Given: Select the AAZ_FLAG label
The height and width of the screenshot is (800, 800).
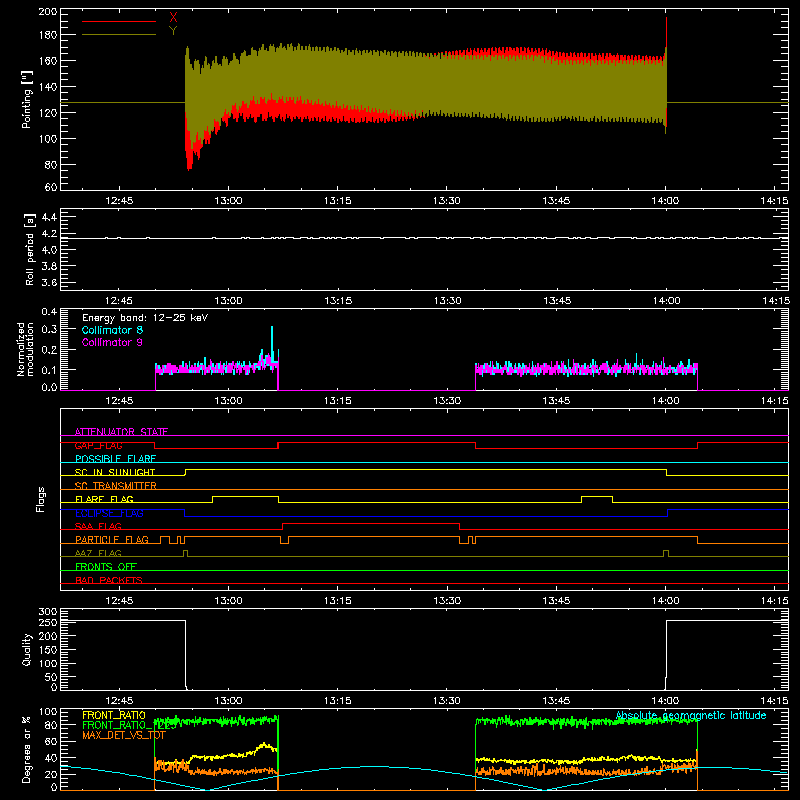Looking at the screenshot, I should [98, 553].
